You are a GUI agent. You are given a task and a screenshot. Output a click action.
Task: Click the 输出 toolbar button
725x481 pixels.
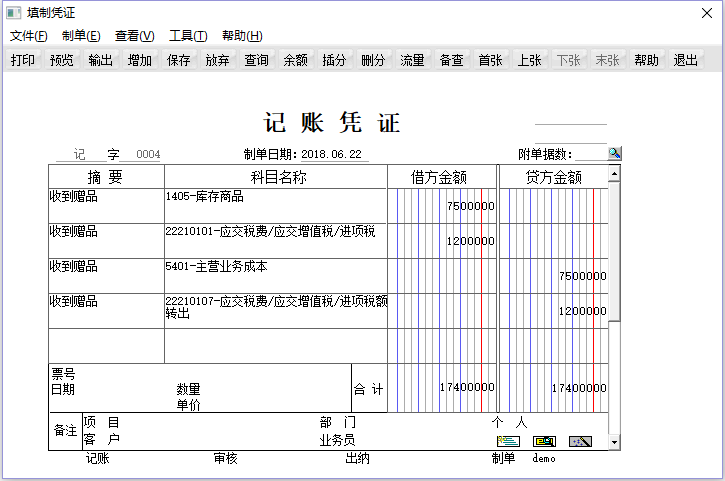100,60
